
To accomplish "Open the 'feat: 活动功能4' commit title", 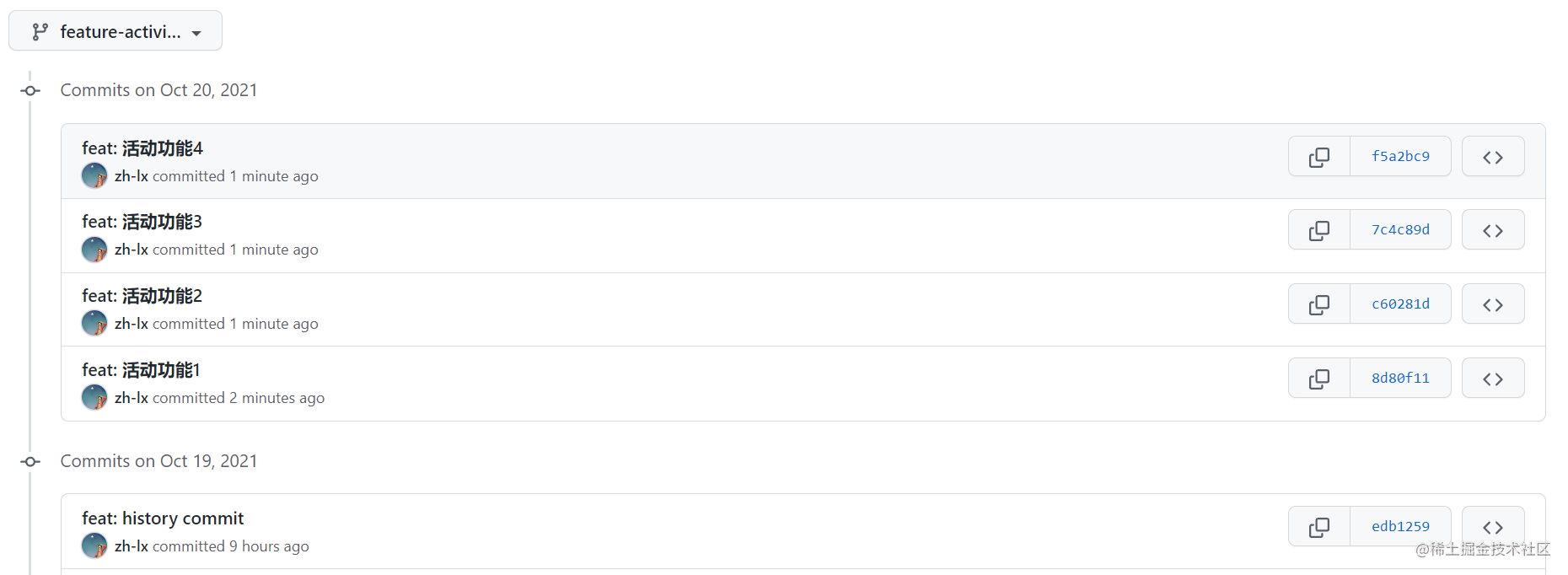I will (x=142, y=148).
